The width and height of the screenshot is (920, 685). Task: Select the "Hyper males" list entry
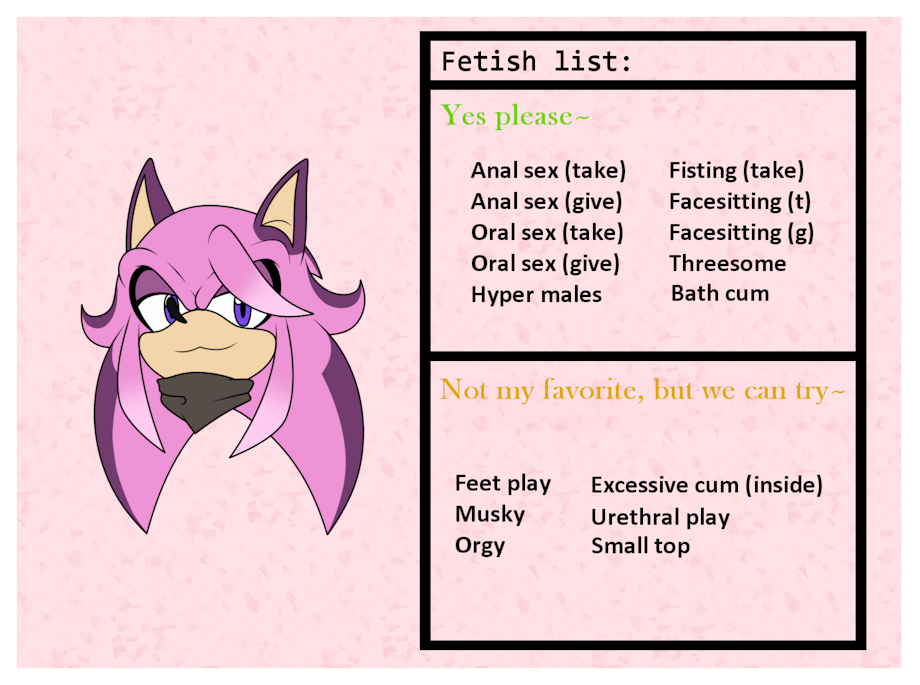pyautogui.click(x=536, y=295)
